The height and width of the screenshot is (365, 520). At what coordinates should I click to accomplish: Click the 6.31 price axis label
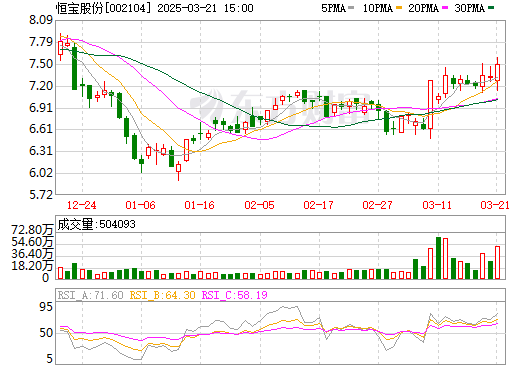pos(41,151)
